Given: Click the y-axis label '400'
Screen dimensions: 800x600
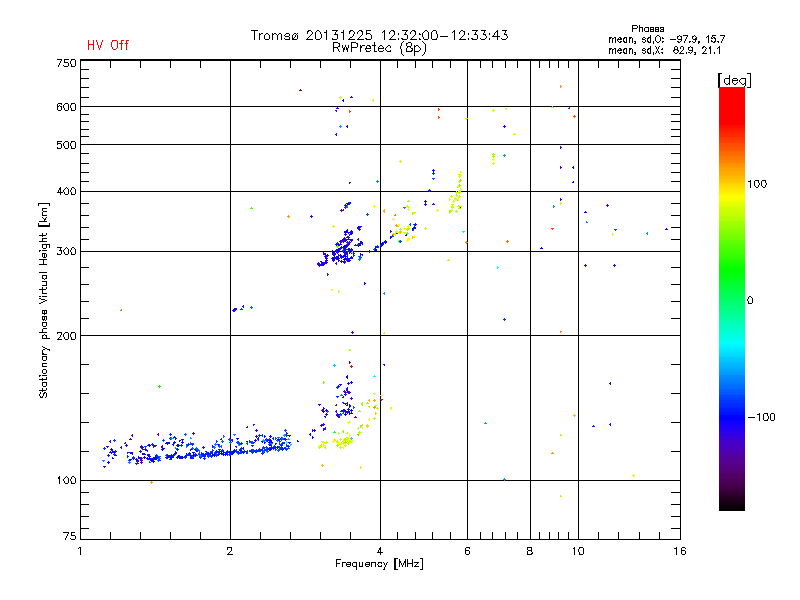Looking at the screenshot, I should (x=66, y=191).
